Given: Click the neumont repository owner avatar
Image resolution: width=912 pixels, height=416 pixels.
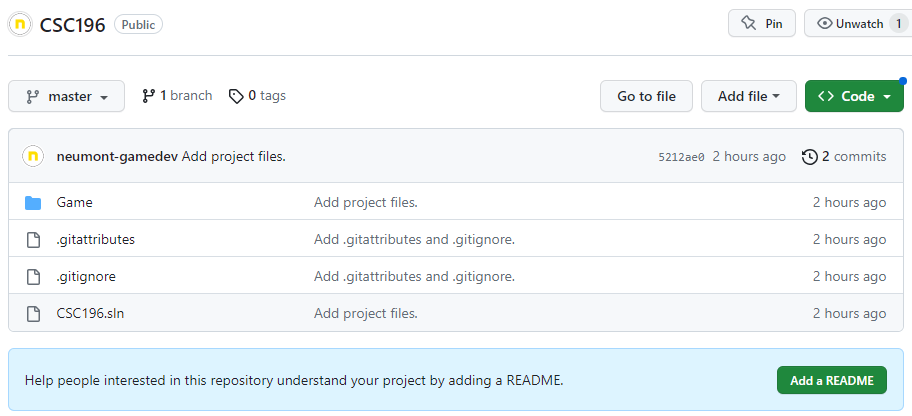Looking at the screenshot, I should [x=20, y=24].
